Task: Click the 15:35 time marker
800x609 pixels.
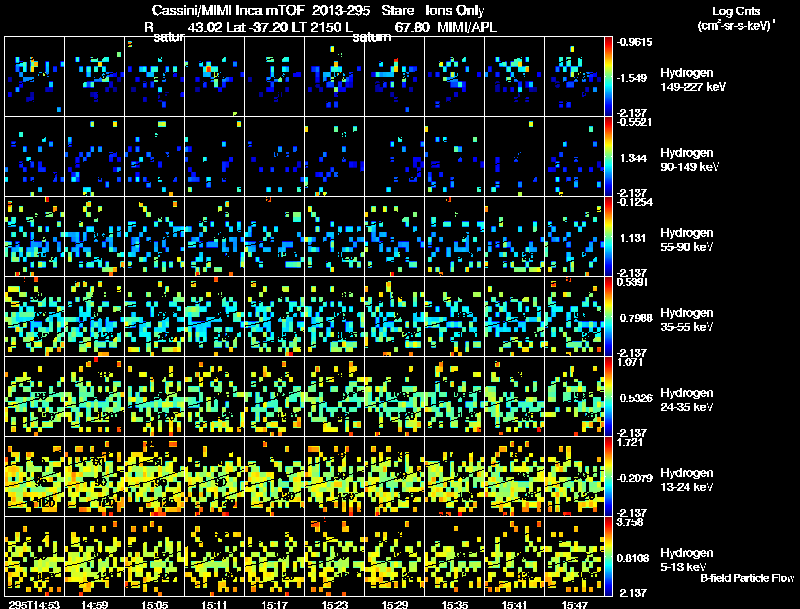Action: [455, 603]
